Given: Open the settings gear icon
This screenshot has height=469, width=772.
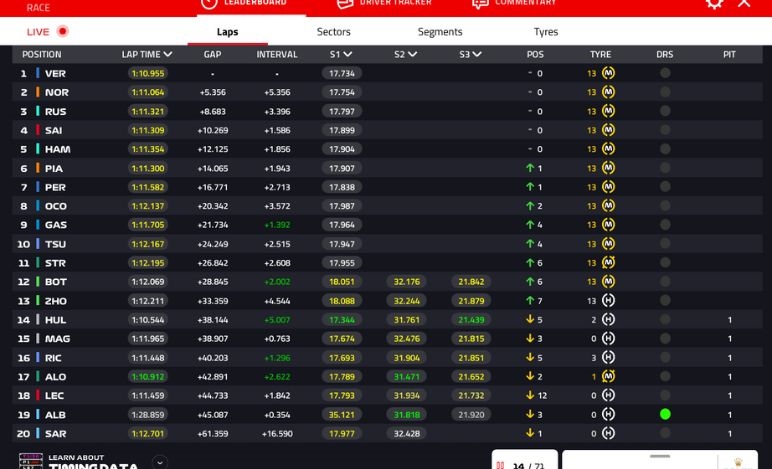Looking at the screenshot, I should (x=714, y=3).
